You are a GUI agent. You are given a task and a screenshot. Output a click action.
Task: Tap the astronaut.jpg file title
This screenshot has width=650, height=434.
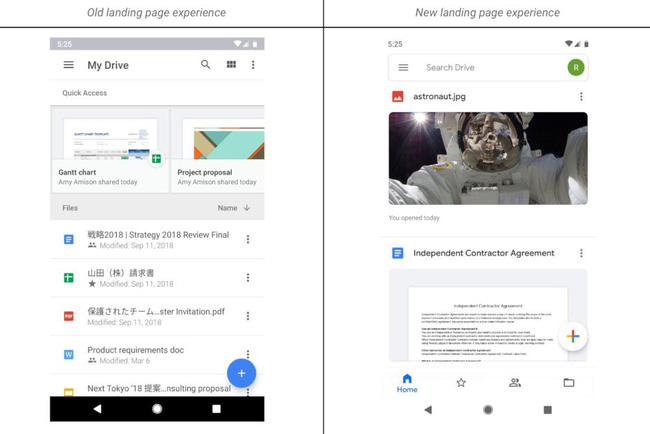click(439, 97)
